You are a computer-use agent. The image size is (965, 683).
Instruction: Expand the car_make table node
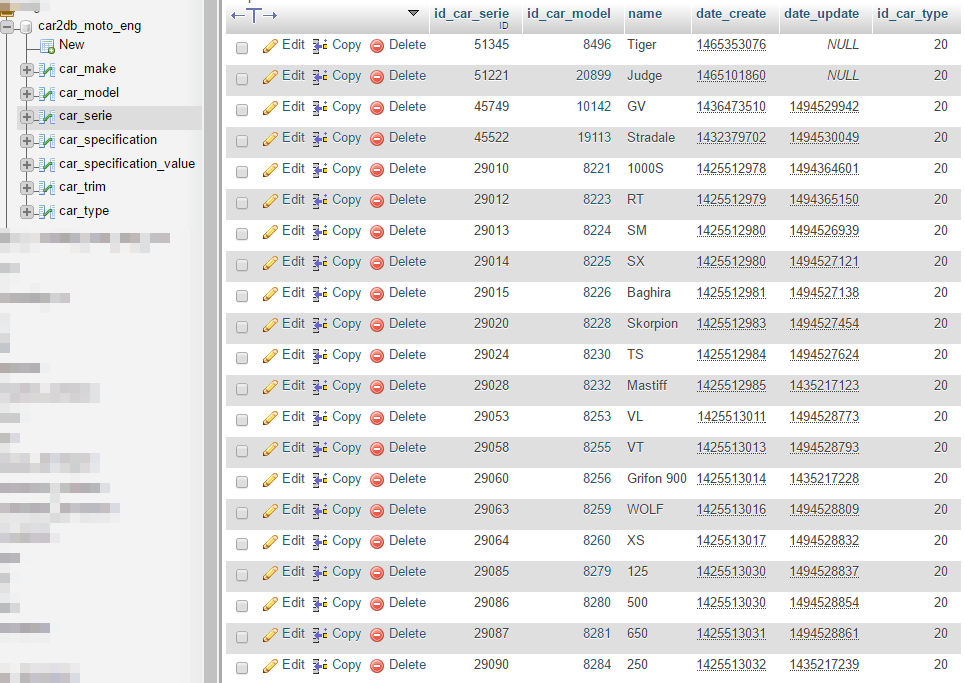click(x=26, y=70)
